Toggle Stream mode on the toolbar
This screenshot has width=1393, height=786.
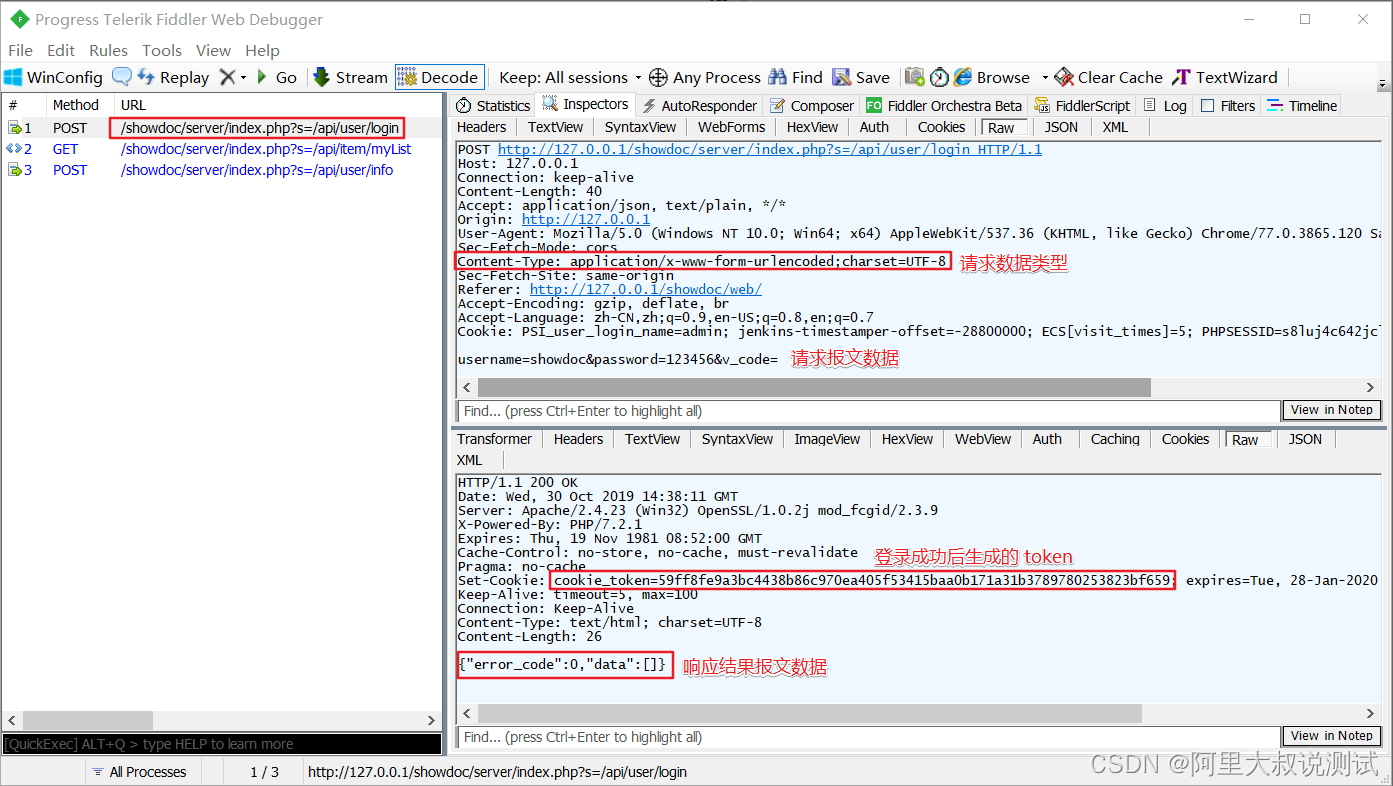click(x=350, y=77)
